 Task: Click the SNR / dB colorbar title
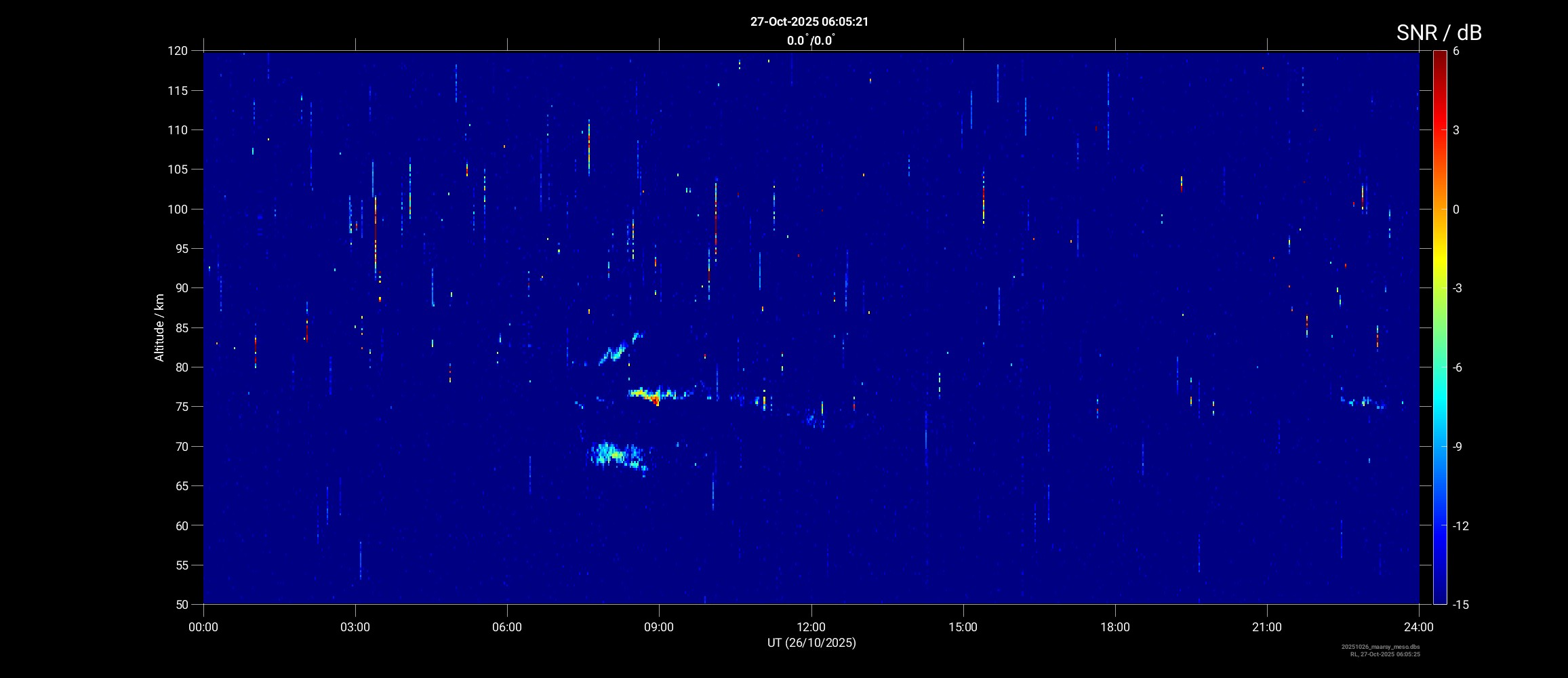click(1439, 33)
